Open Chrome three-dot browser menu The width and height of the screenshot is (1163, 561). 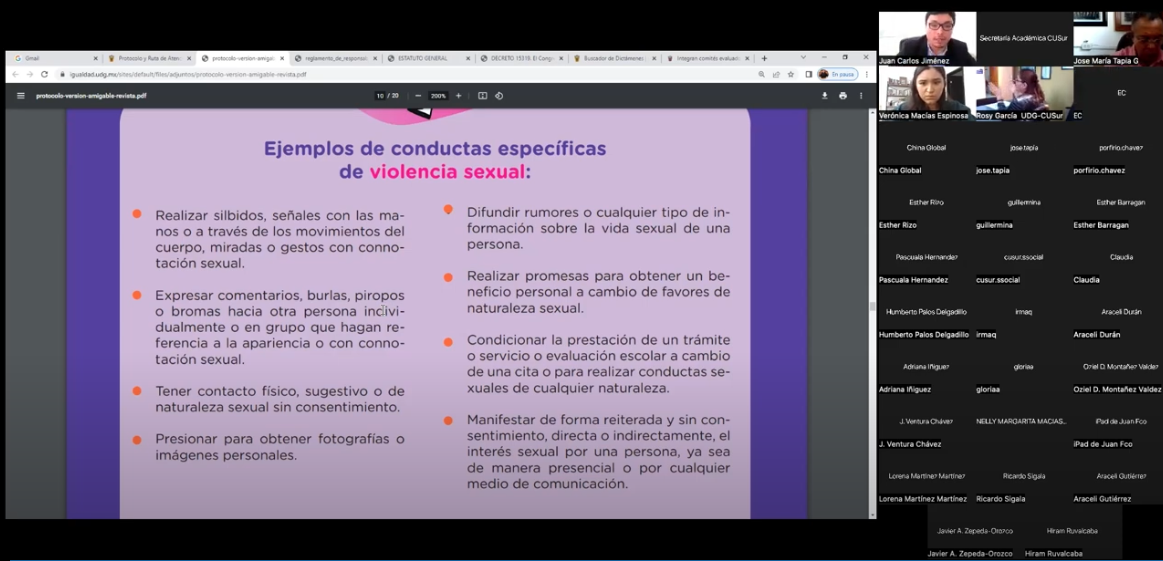click(x=866, y=74)
